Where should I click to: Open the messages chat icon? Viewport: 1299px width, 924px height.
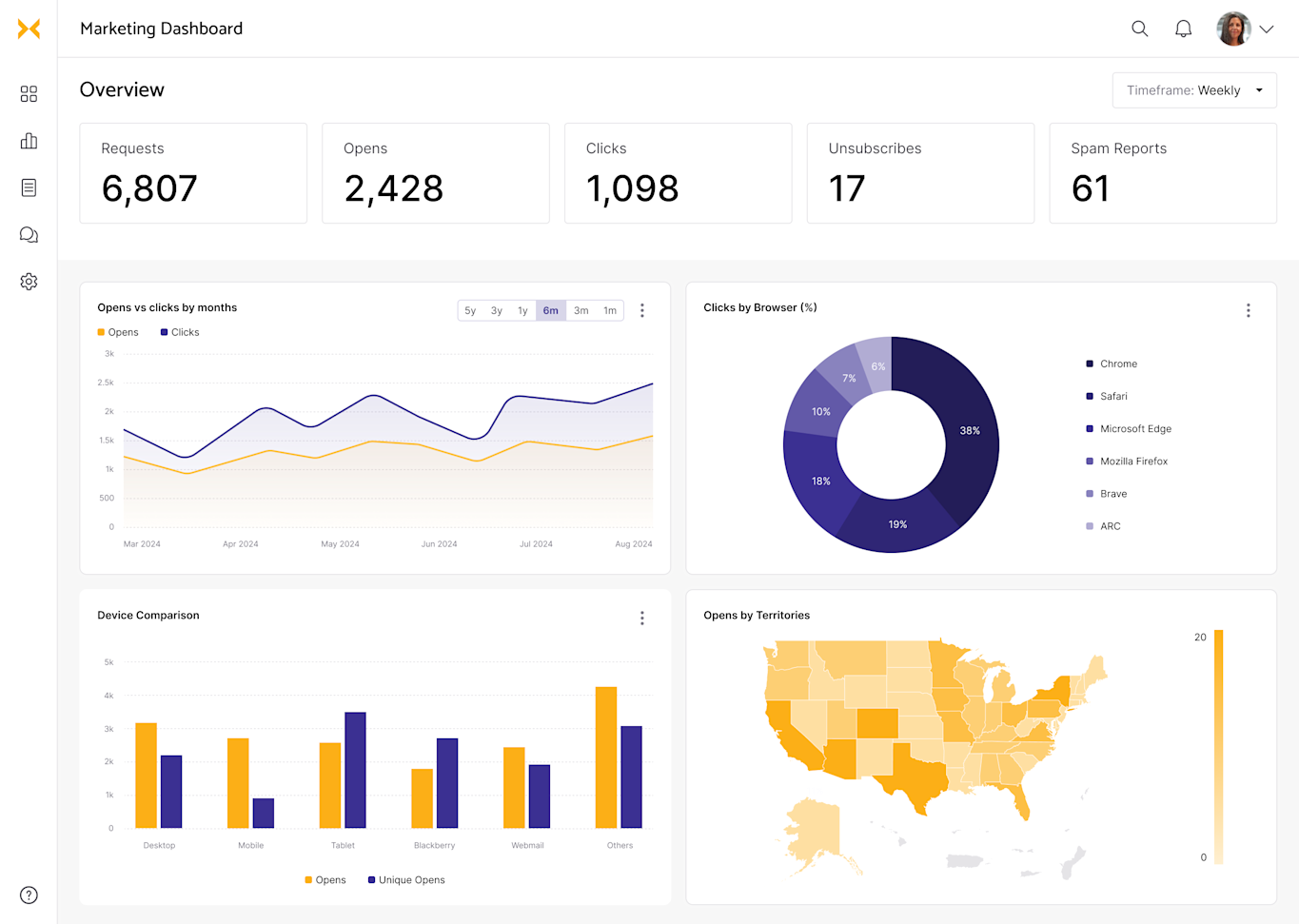29,234
